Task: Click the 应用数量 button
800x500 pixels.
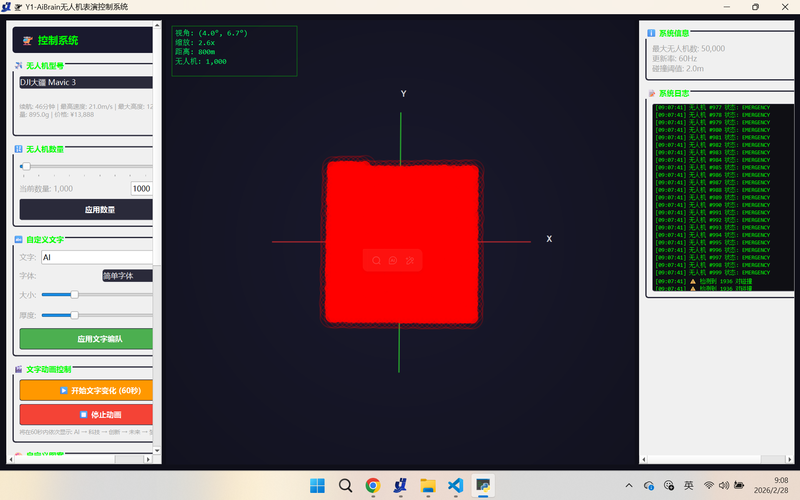Action: 86,210
